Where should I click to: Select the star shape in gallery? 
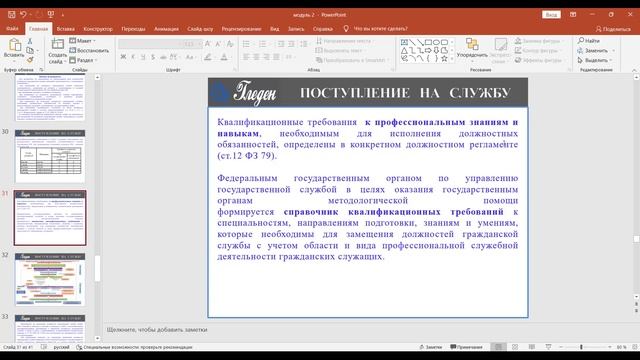coord(444,59)
